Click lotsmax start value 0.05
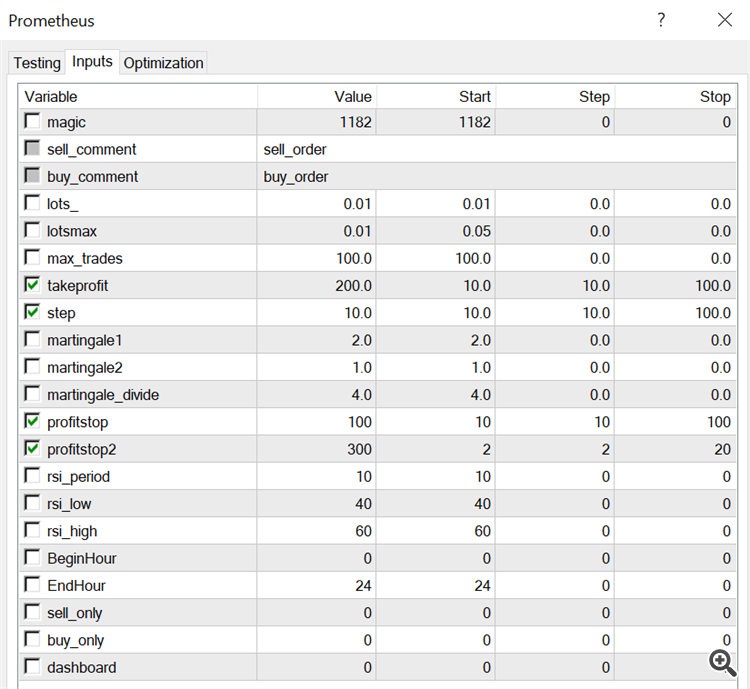750x689 pixels. [476, 232]
